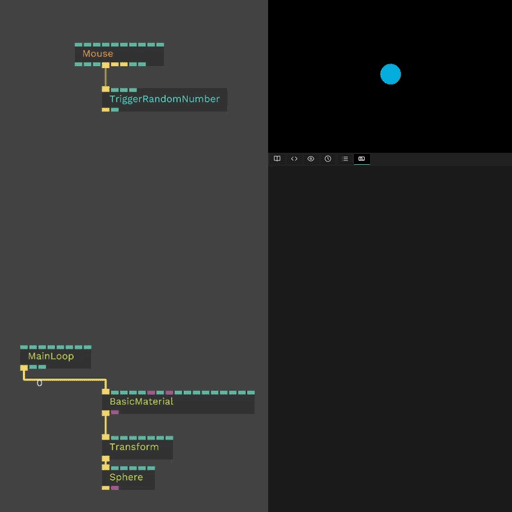Viewport: 512px width, 512px height.
Task: Select the TriggerRandomNumber node
Action: 164,99
